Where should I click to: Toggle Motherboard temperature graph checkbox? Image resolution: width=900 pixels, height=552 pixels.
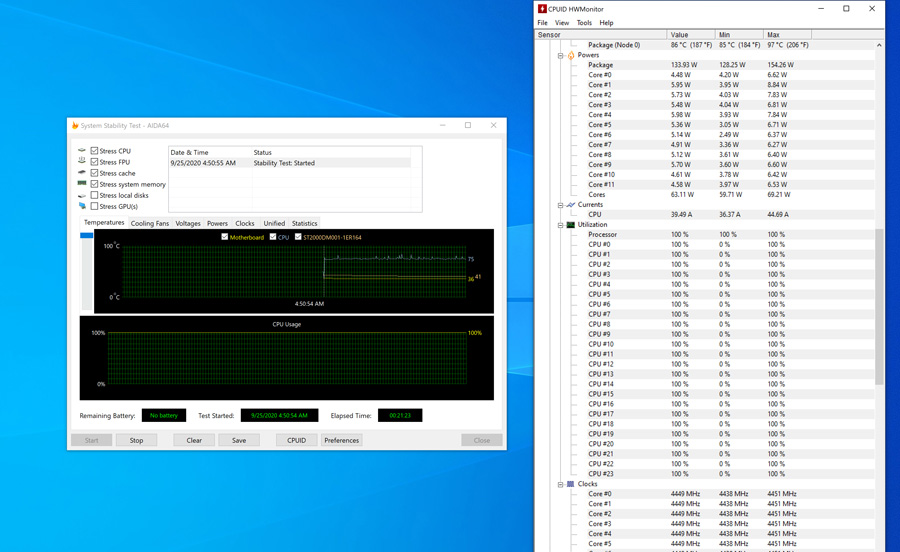pos(224,236)
